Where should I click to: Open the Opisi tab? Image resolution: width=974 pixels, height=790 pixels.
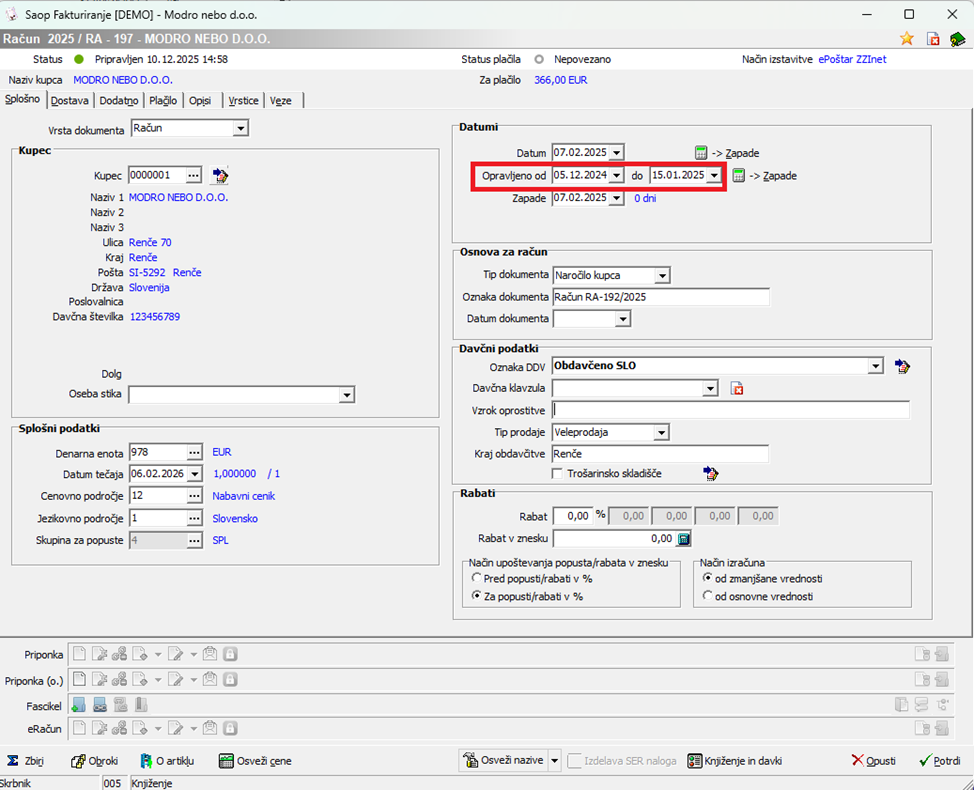200,101
